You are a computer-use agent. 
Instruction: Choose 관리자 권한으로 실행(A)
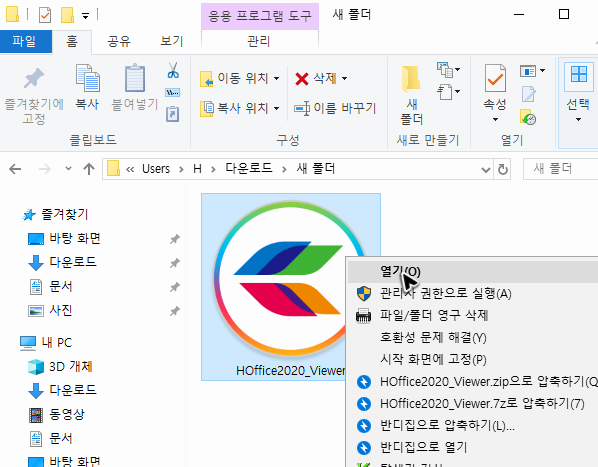tap(473, 294)
